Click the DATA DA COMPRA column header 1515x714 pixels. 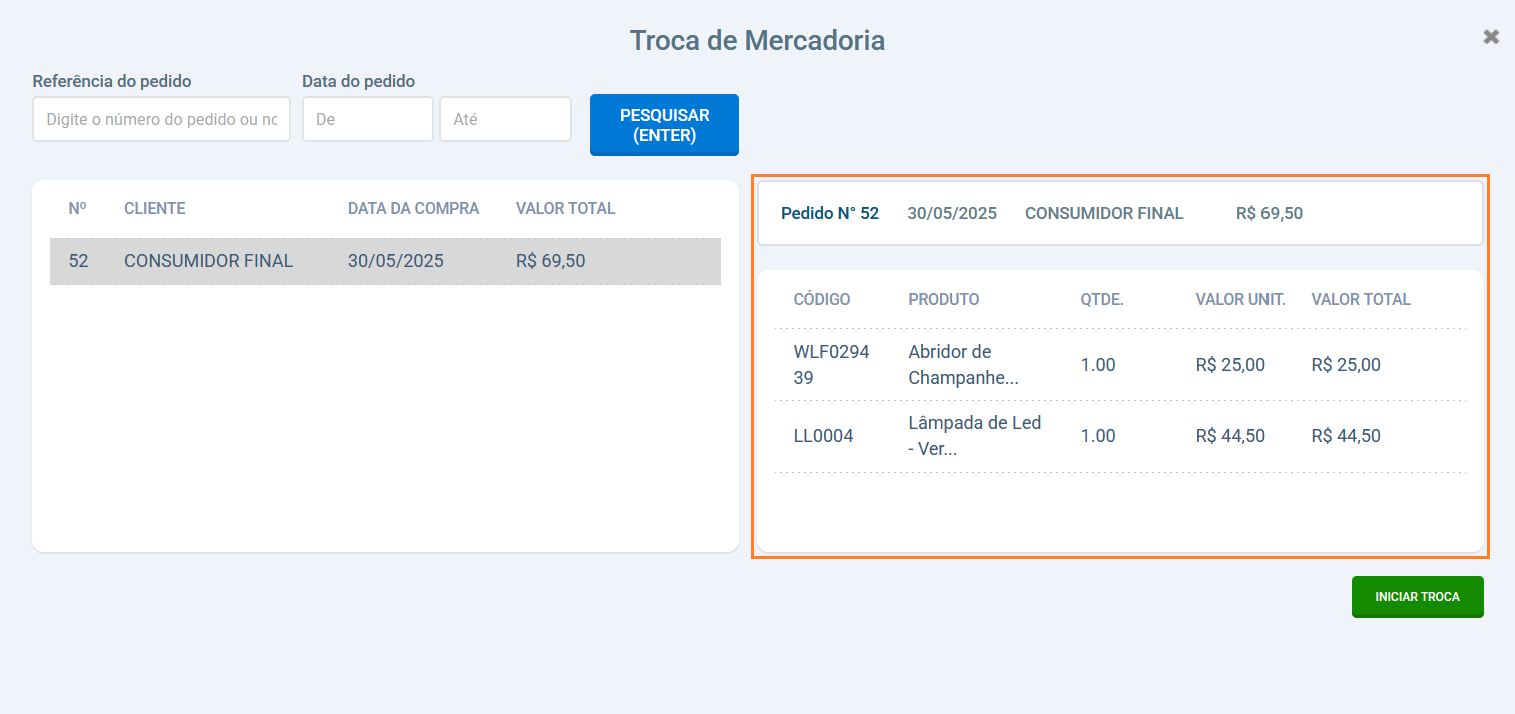pyautogui.click(x=413, y=209)
